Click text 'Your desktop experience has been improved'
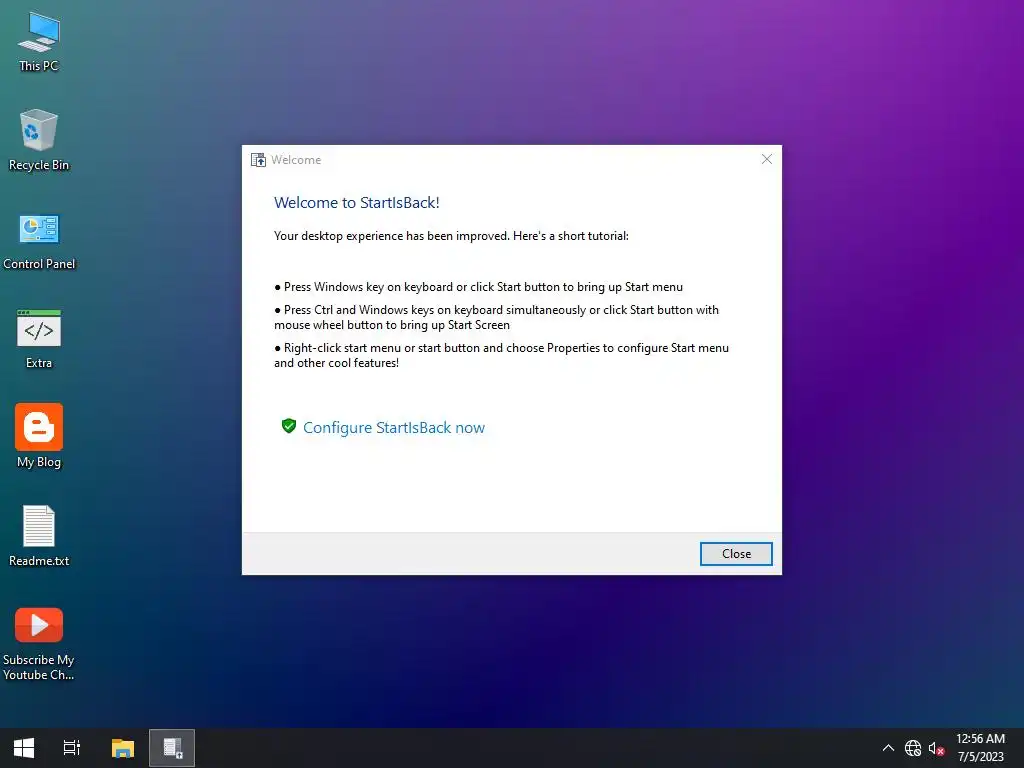This screenshot has width=1024, height=768. tap(391, 236)
